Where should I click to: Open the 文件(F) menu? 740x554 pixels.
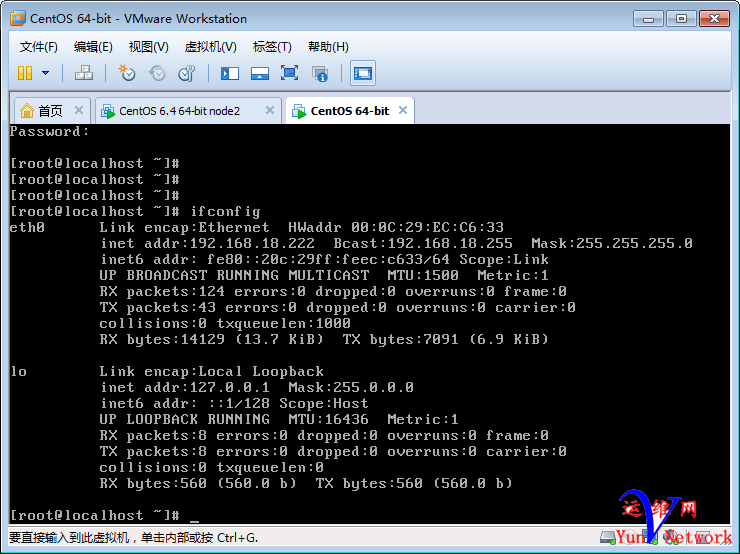[39, 47]
